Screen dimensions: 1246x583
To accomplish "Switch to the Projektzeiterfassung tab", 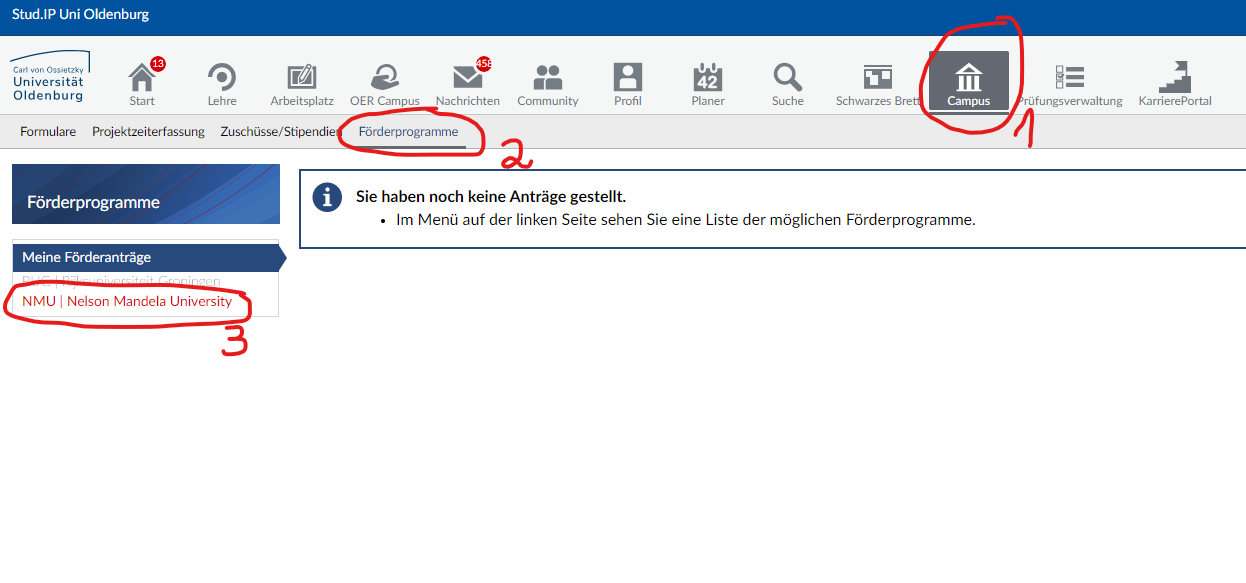I will point(148,132).
